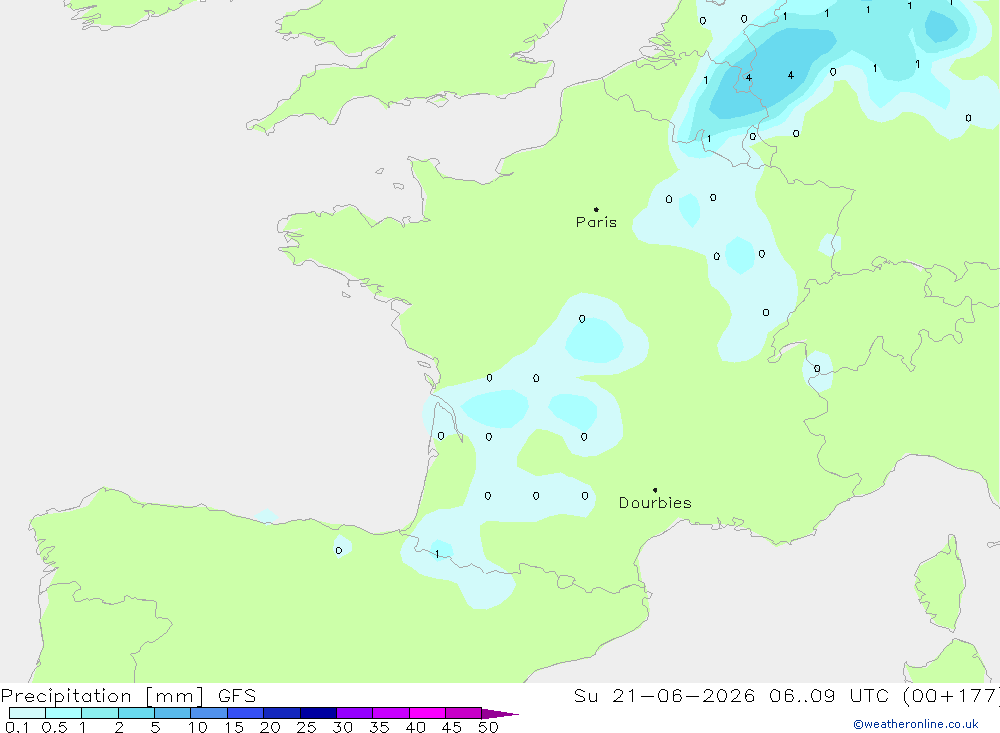This screenshot has height=733, width=1000.
Task: Click the forecast date Su 21-06-2026 text
Action: 664,695
